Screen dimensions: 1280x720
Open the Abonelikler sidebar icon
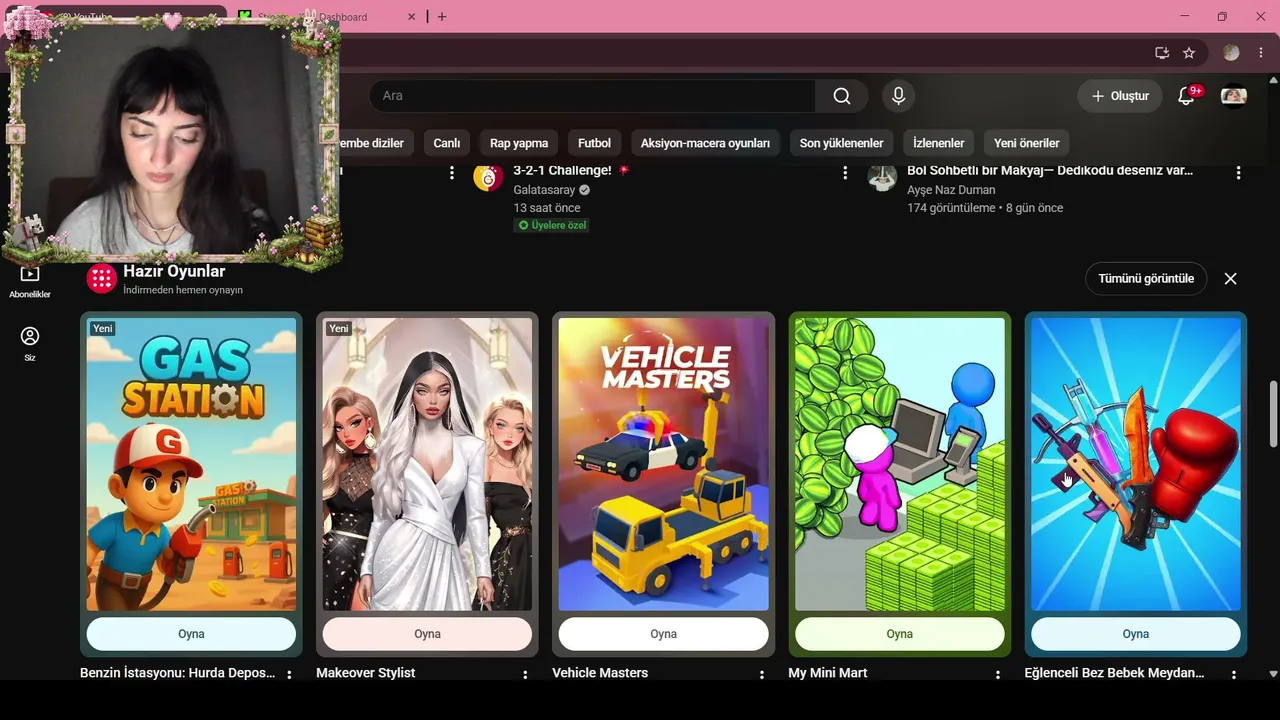coord(30,282)
